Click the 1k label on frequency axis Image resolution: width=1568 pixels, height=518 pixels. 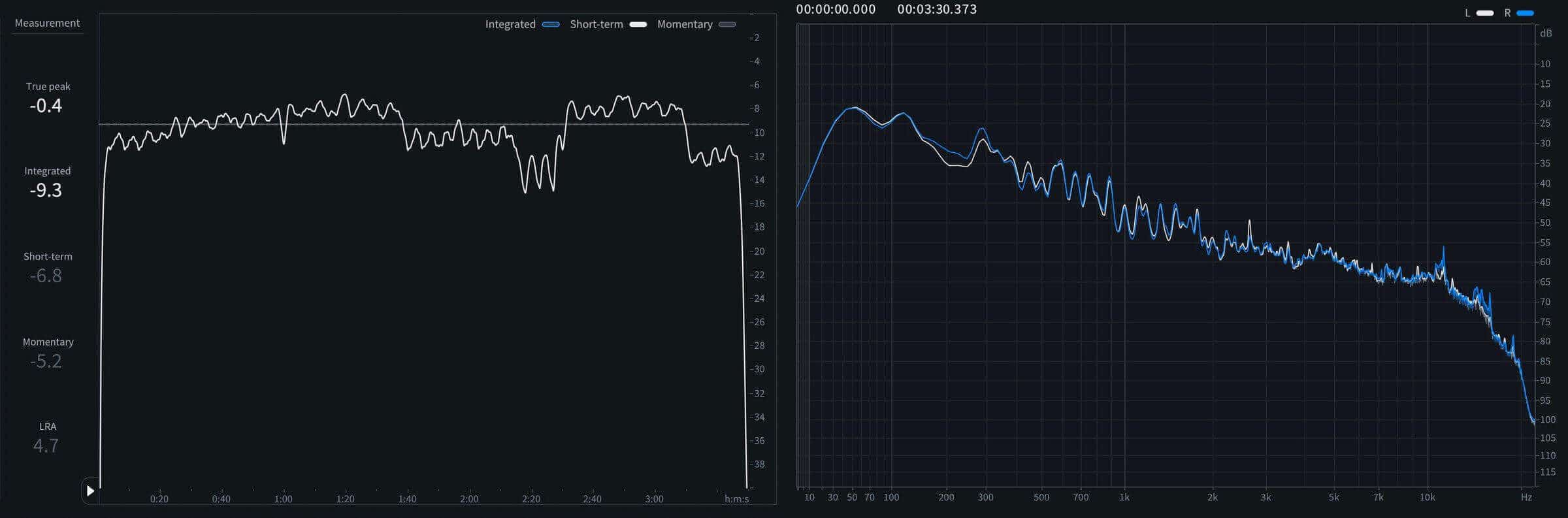[1124, 497]
